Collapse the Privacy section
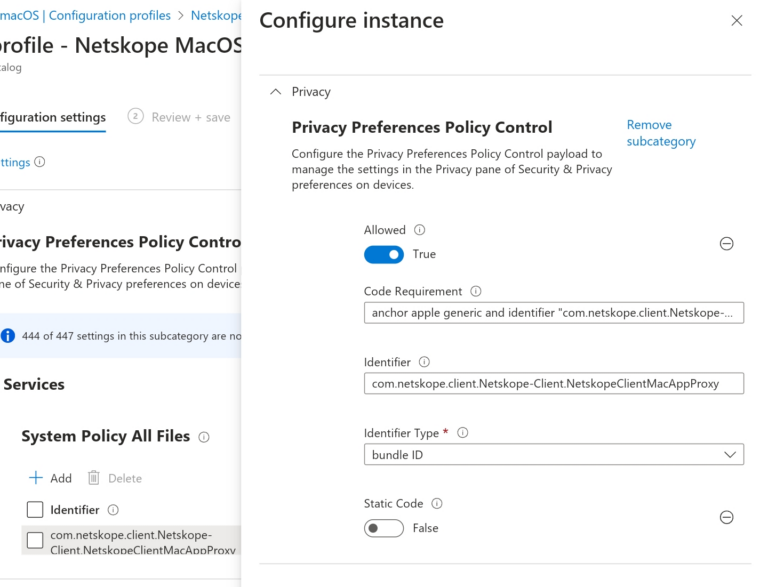 (277, 92)
